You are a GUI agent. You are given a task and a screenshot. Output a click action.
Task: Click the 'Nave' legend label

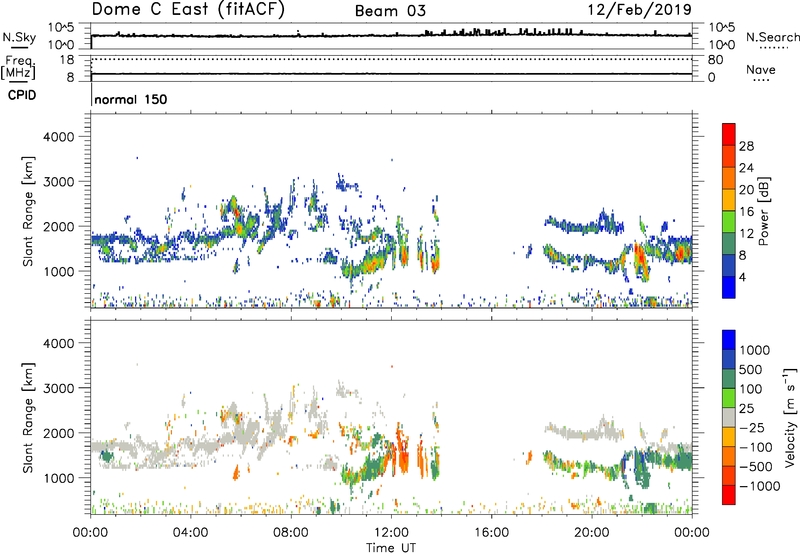coord(761,69)
